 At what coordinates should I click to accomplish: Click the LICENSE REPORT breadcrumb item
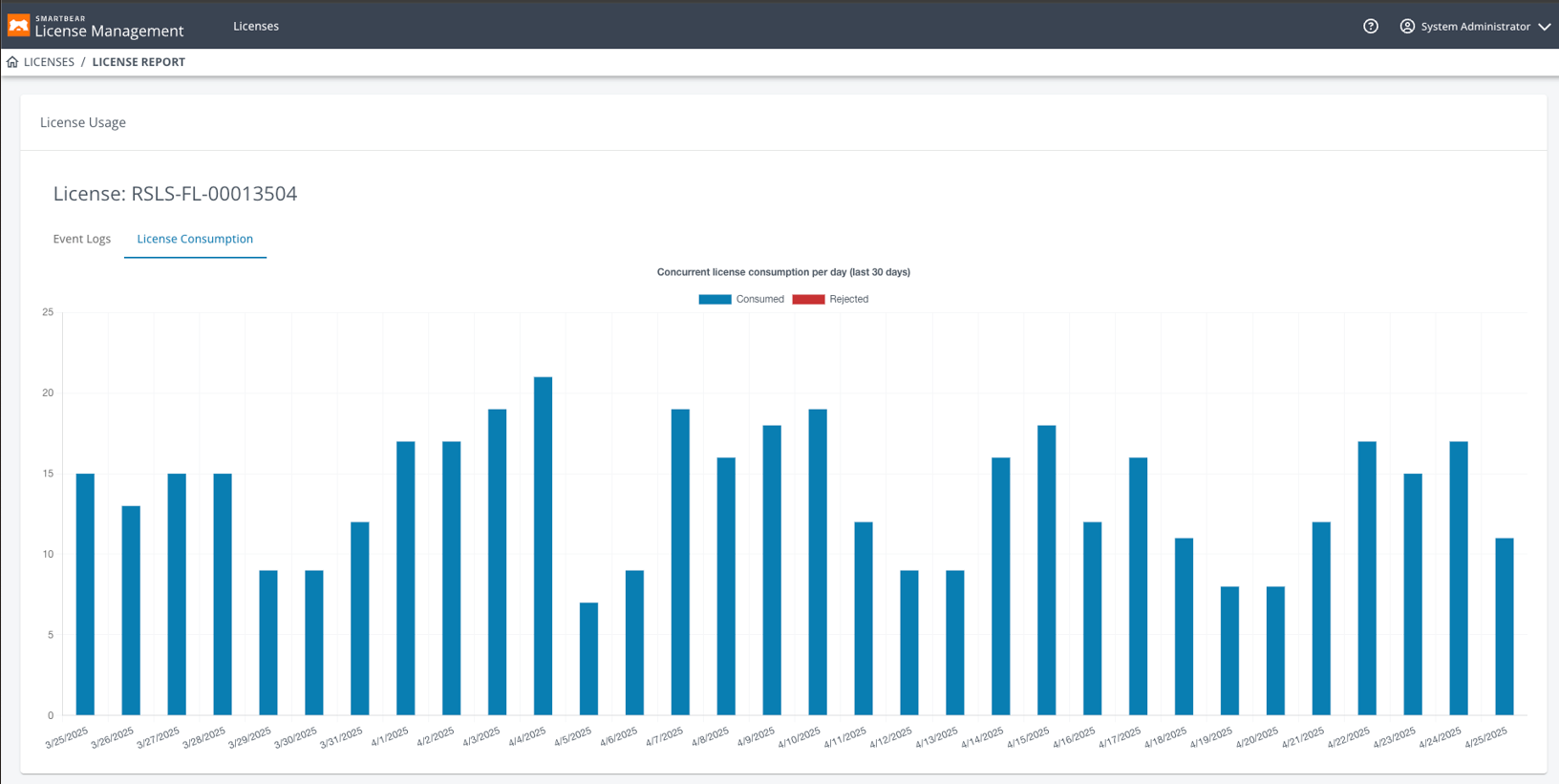tap(139, 62)
